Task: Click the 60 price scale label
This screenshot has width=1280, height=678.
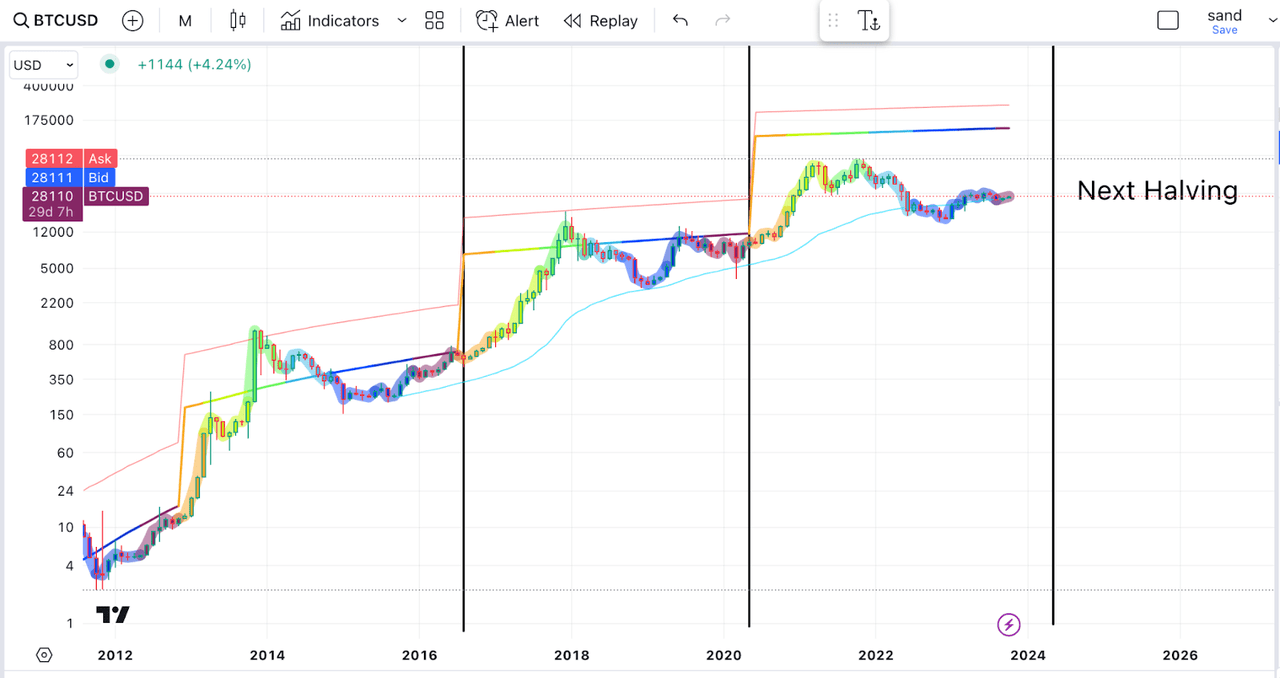Action: [x=65, y=453]
